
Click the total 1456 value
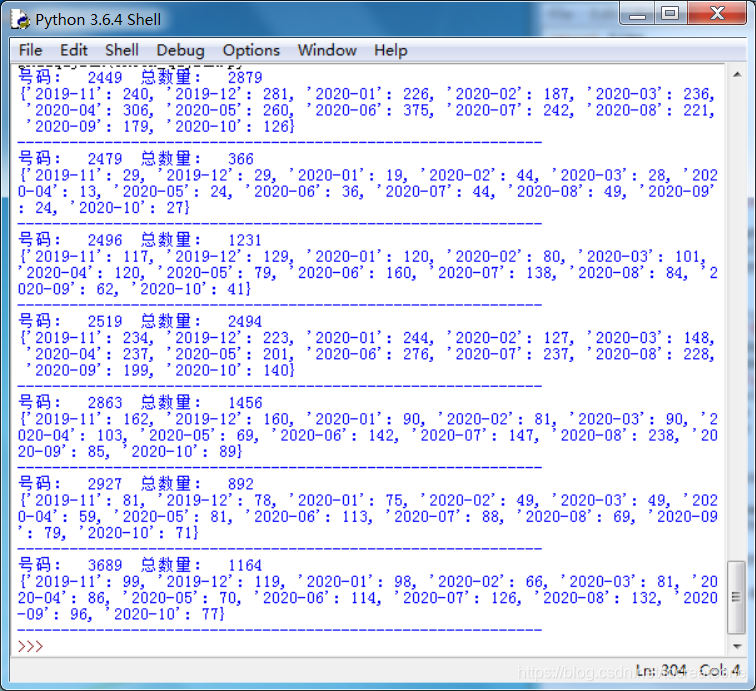click(x=245, y=403)
